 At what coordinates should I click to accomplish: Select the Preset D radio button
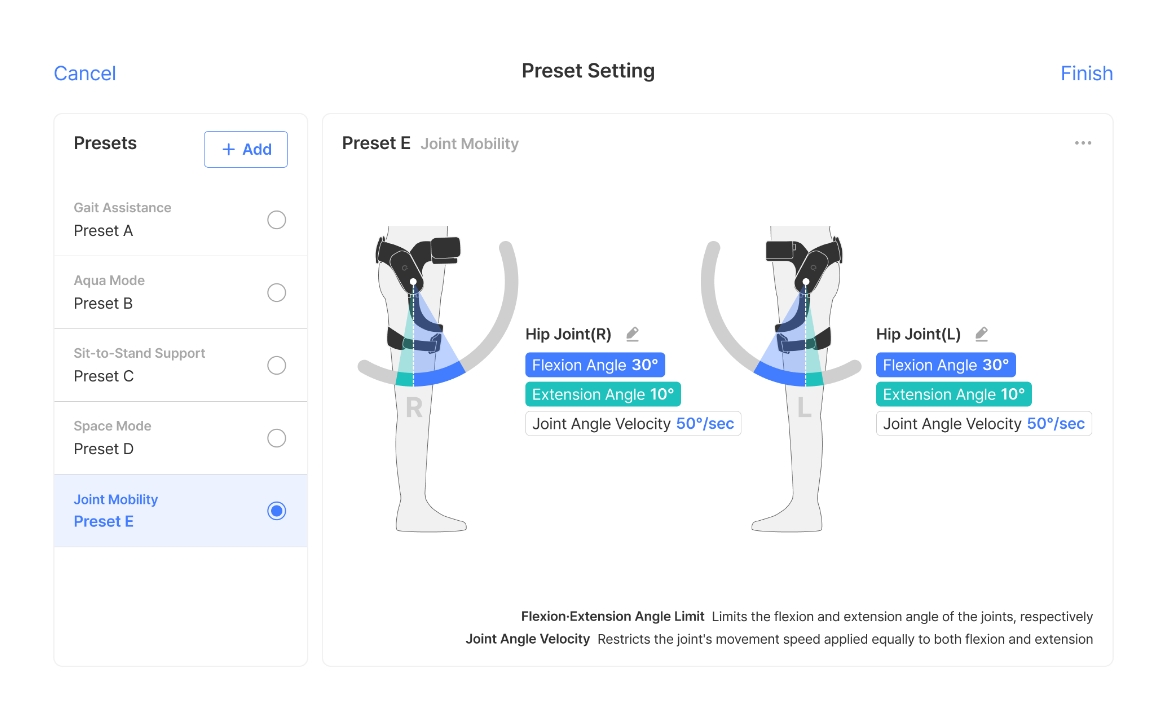(277, 439)
